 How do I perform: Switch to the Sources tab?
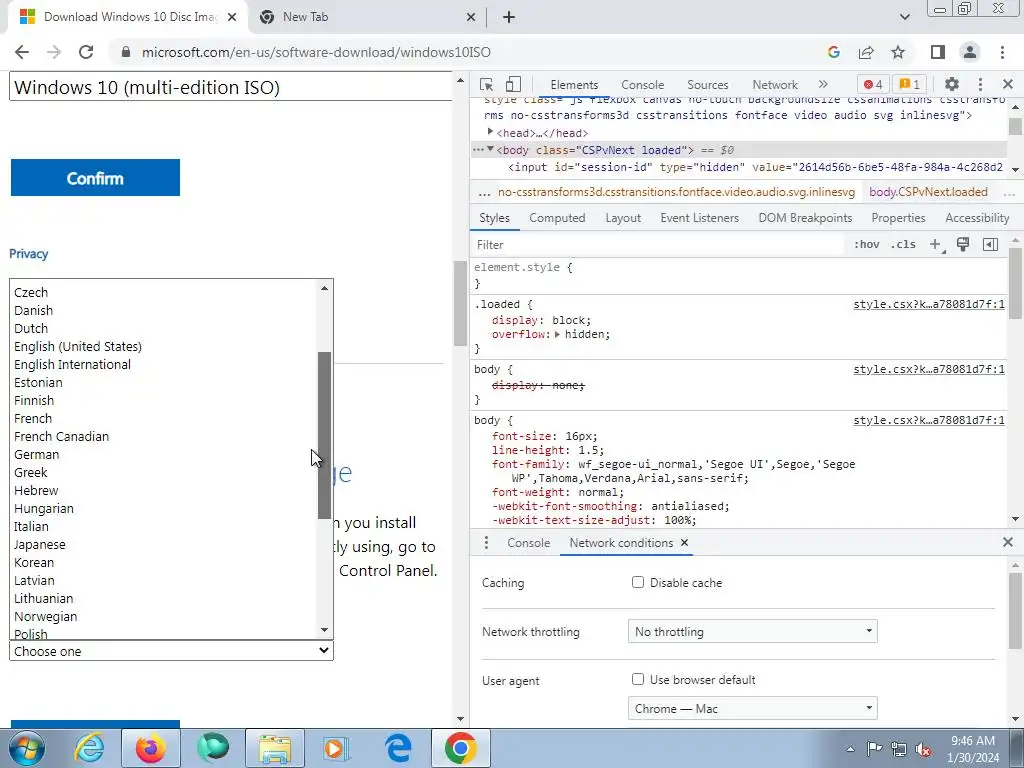(x=707, y=85)
